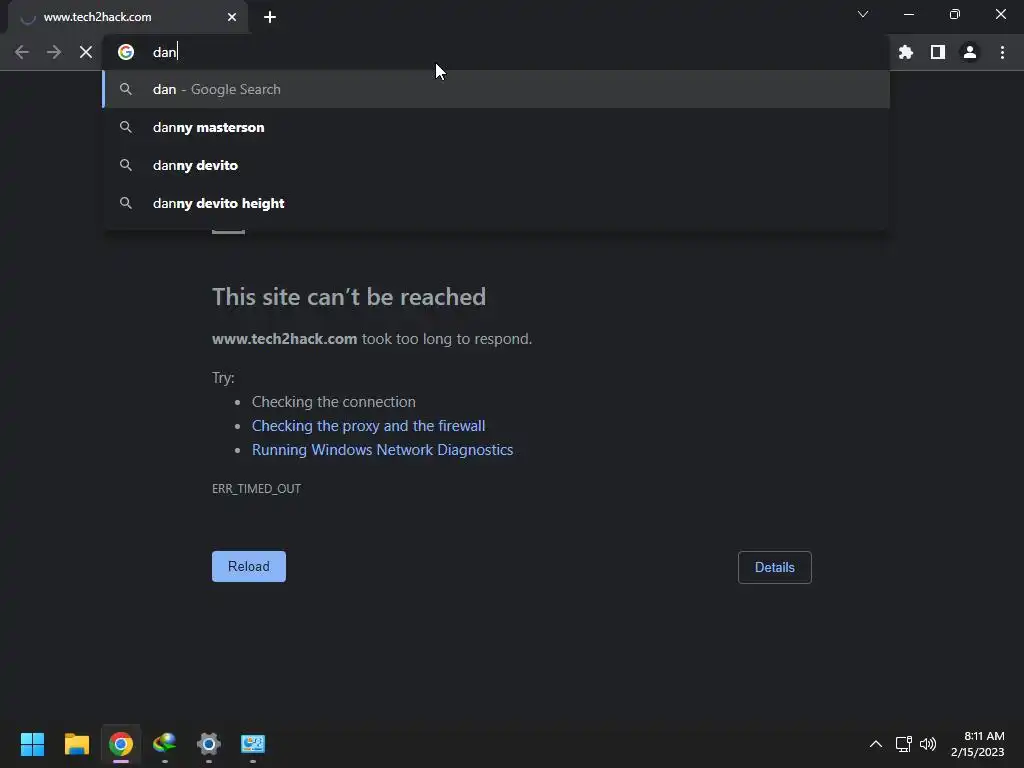Open the Extensions puzzle icon

coord(906,52)
